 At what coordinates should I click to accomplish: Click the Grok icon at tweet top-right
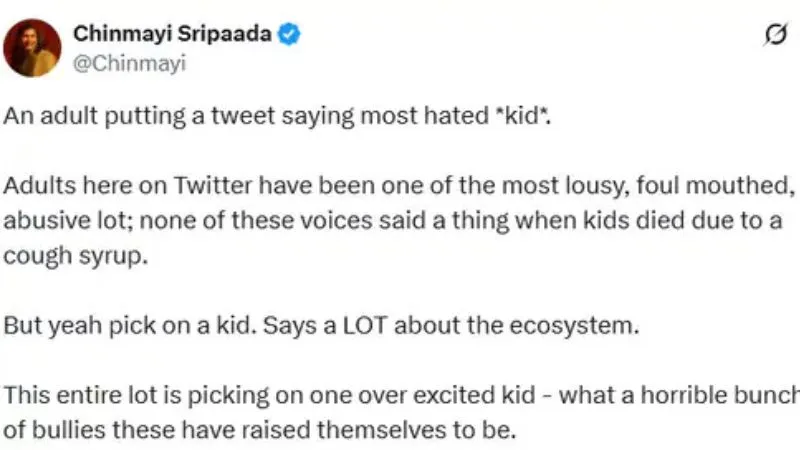773,37
